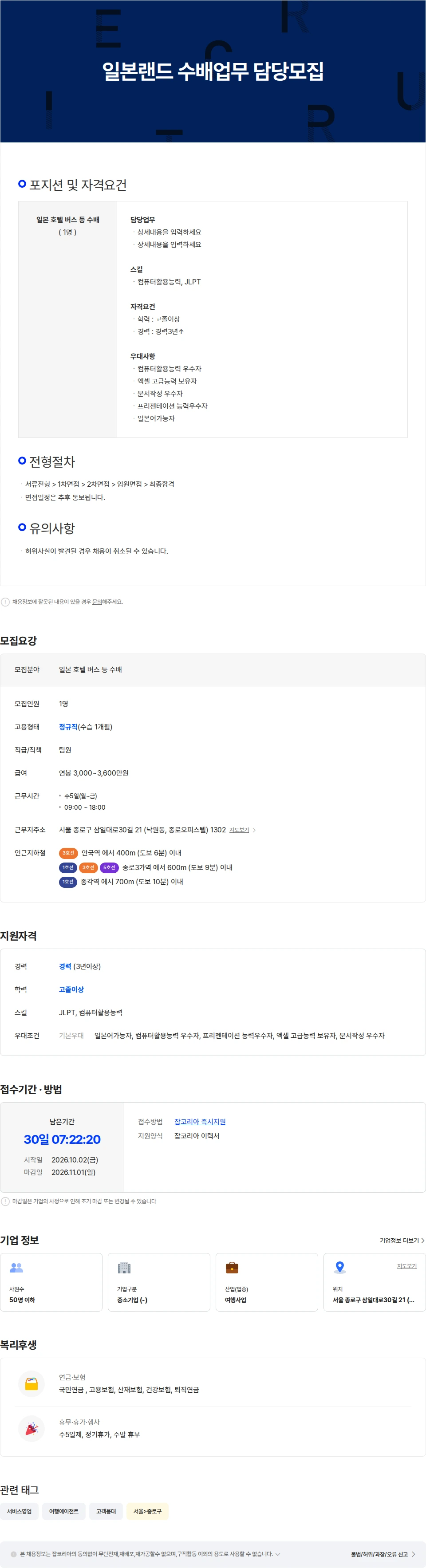426x1568 pixels.
Task: Click the remaining time 30일 07:22:20
Action: (62, 1139)
